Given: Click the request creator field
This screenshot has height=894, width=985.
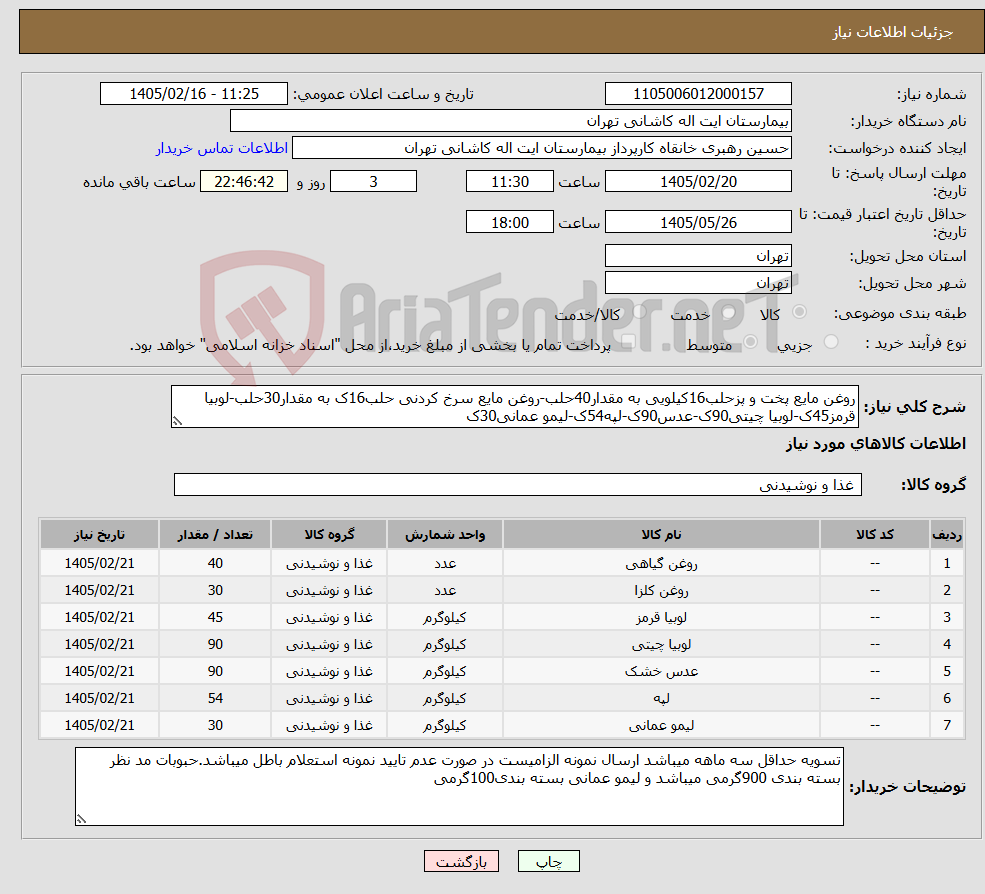Looking at the screenshot, I should click(541, 148).
